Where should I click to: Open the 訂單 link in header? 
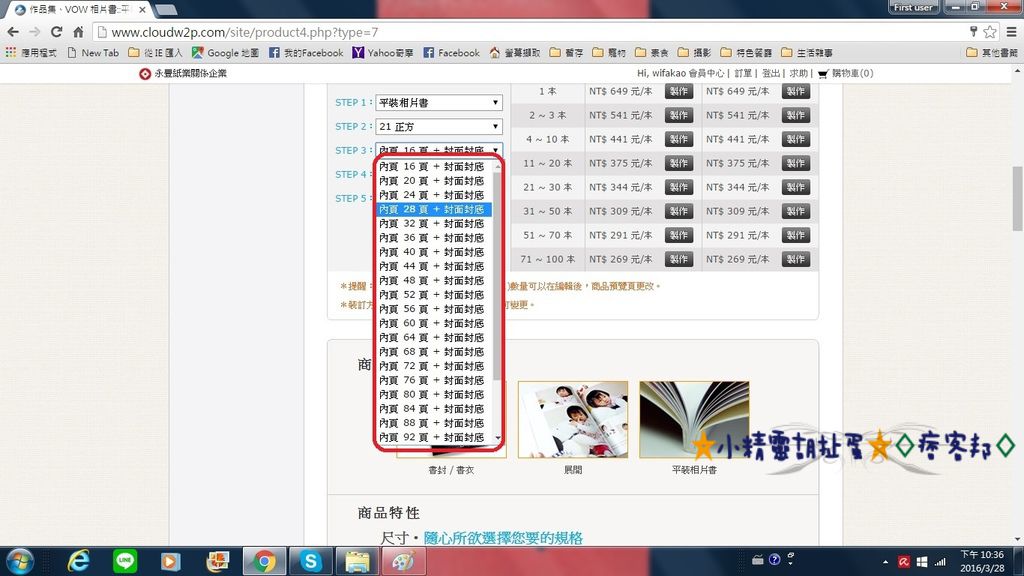pos(743,73)
